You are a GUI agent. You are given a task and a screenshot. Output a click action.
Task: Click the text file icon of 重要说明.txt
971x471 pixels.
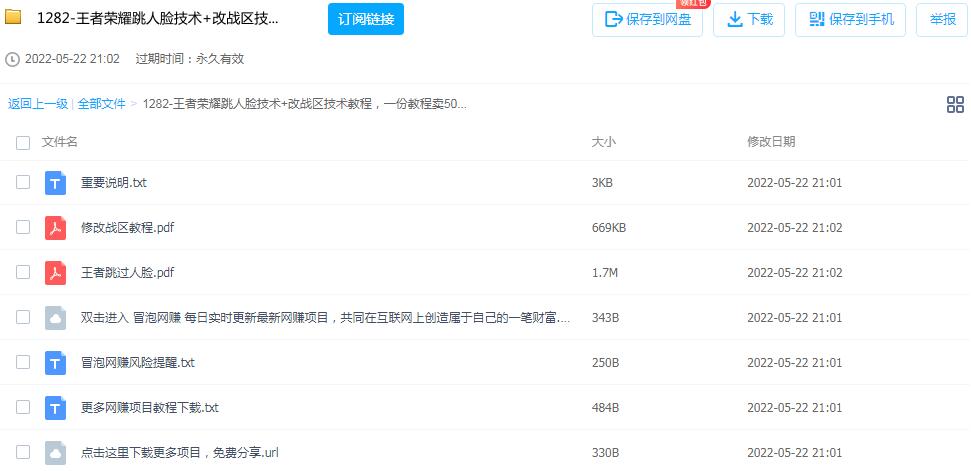click(55, 183)
